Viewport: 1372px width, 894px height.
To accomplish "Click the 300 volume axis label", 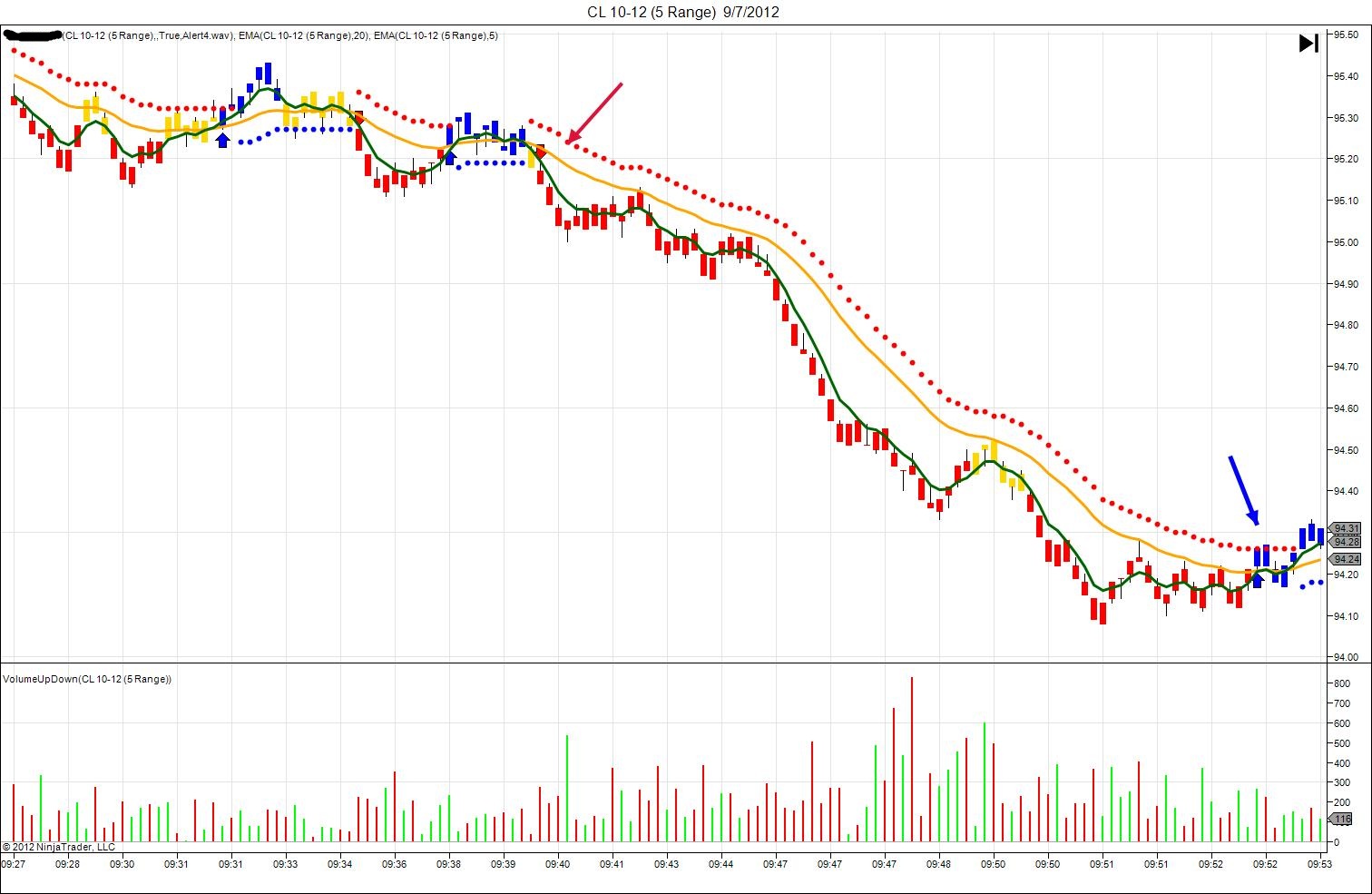I will click(x=1341, y=782).
